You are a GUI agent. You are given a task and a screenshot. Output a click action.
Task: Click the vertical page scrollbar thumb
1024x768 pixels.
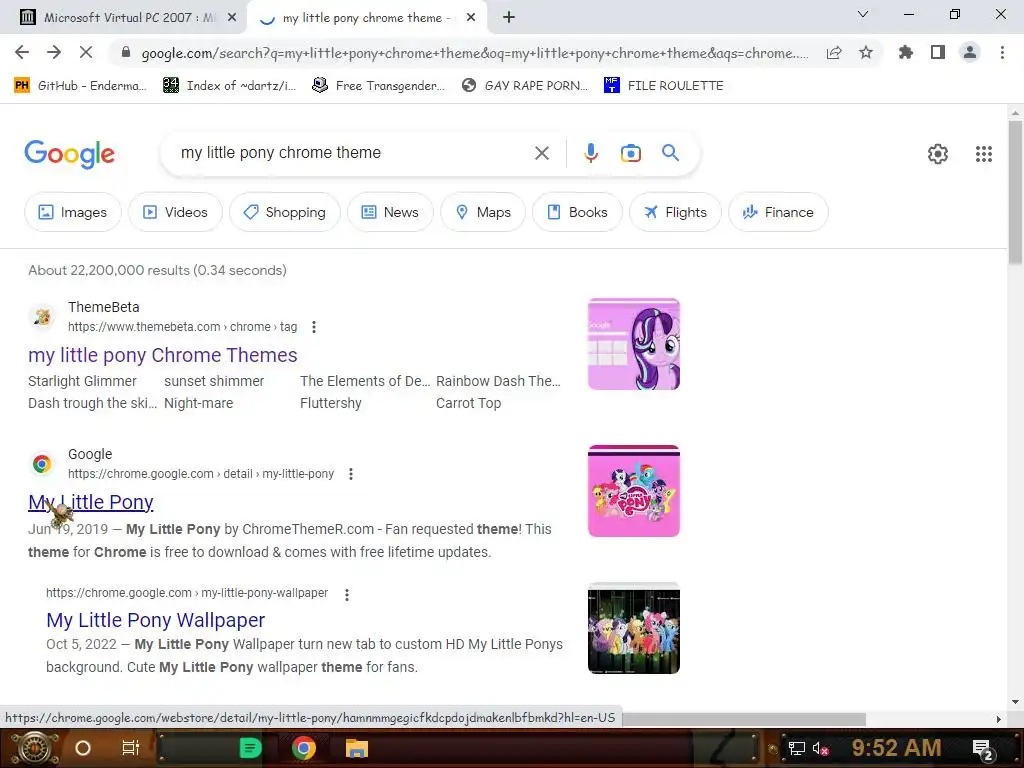click(x=1015, y=193)
